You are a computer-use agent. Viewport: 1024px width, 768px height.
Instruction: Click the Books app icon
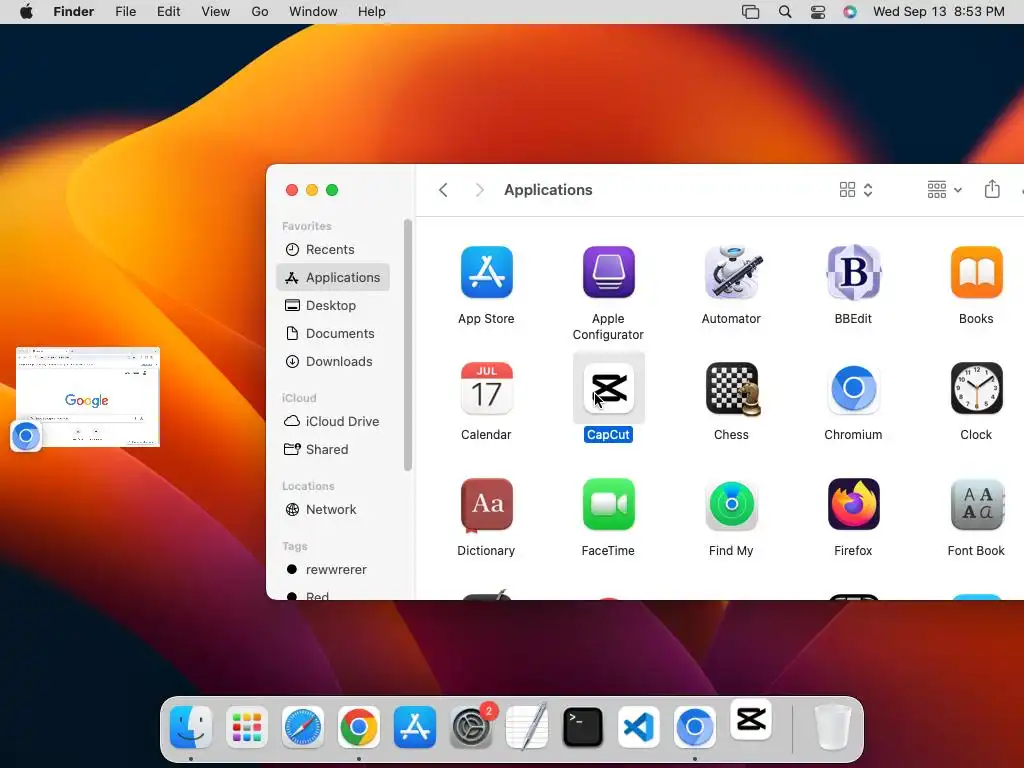(x=976, y=272)
